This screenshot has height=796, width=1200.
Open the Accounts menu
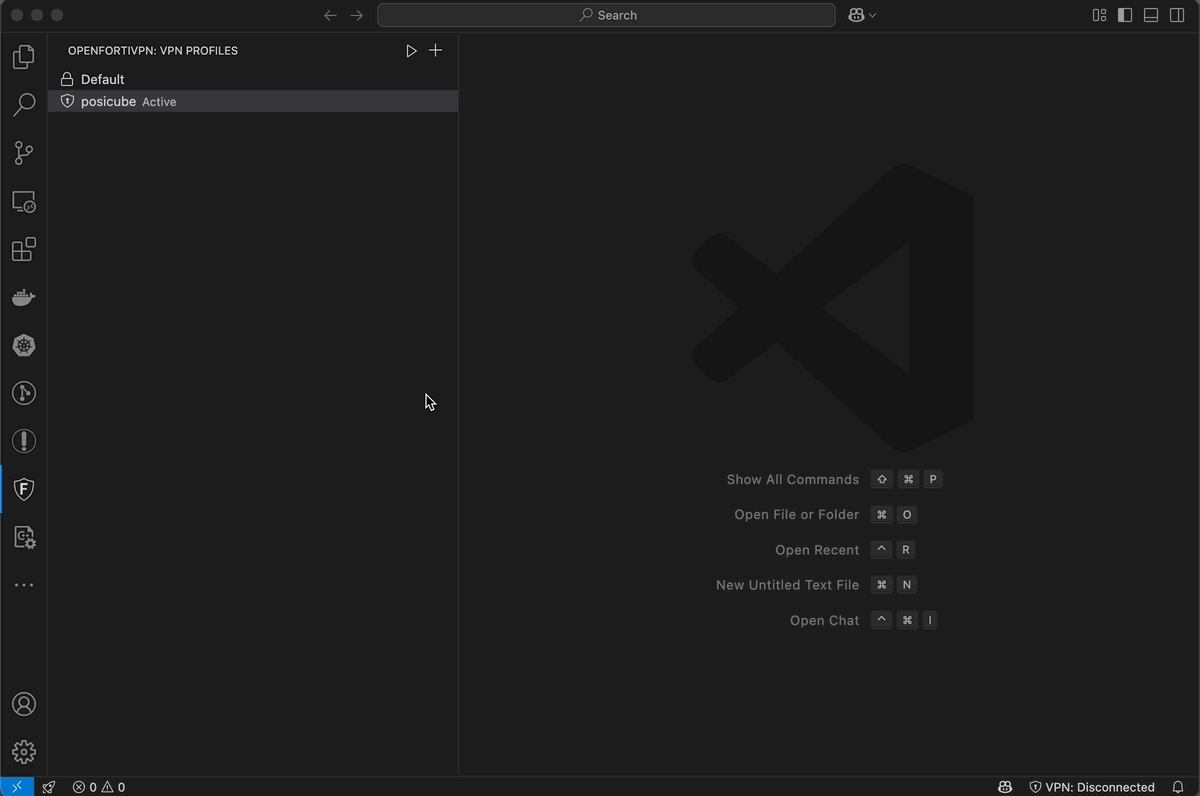[24, 704]
